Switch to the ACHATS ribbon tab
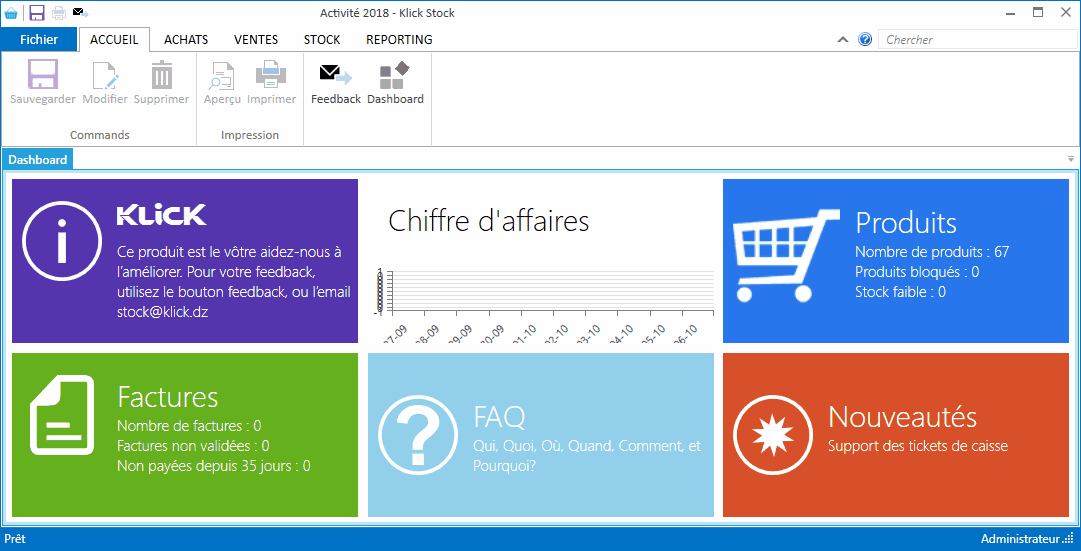Screen dimensions: 1081x551 pos(186,40)
